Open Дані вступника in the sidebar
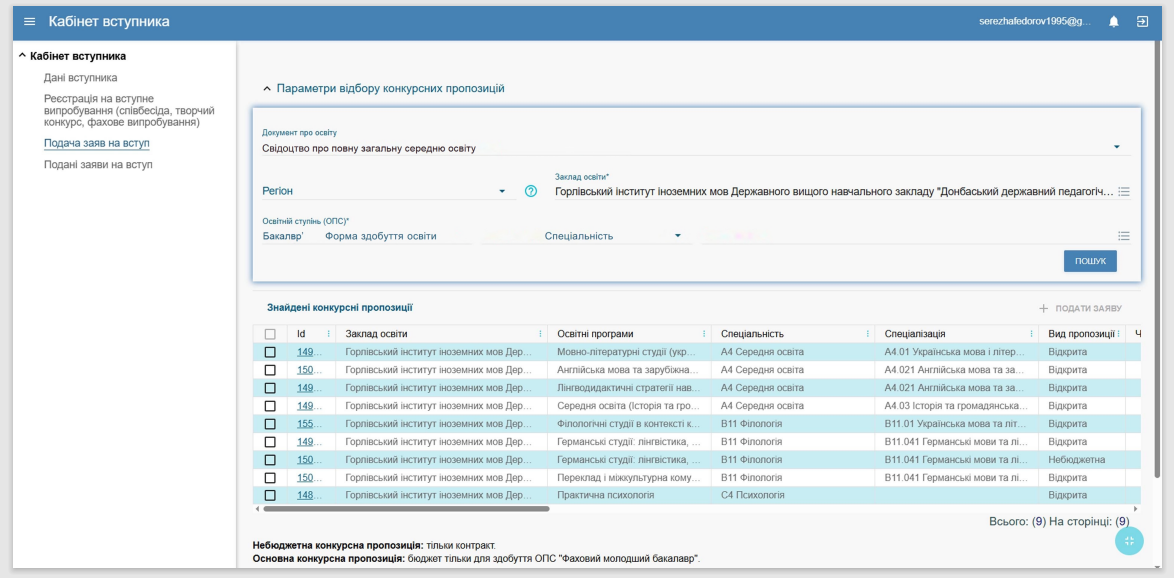 coord(80,77)
